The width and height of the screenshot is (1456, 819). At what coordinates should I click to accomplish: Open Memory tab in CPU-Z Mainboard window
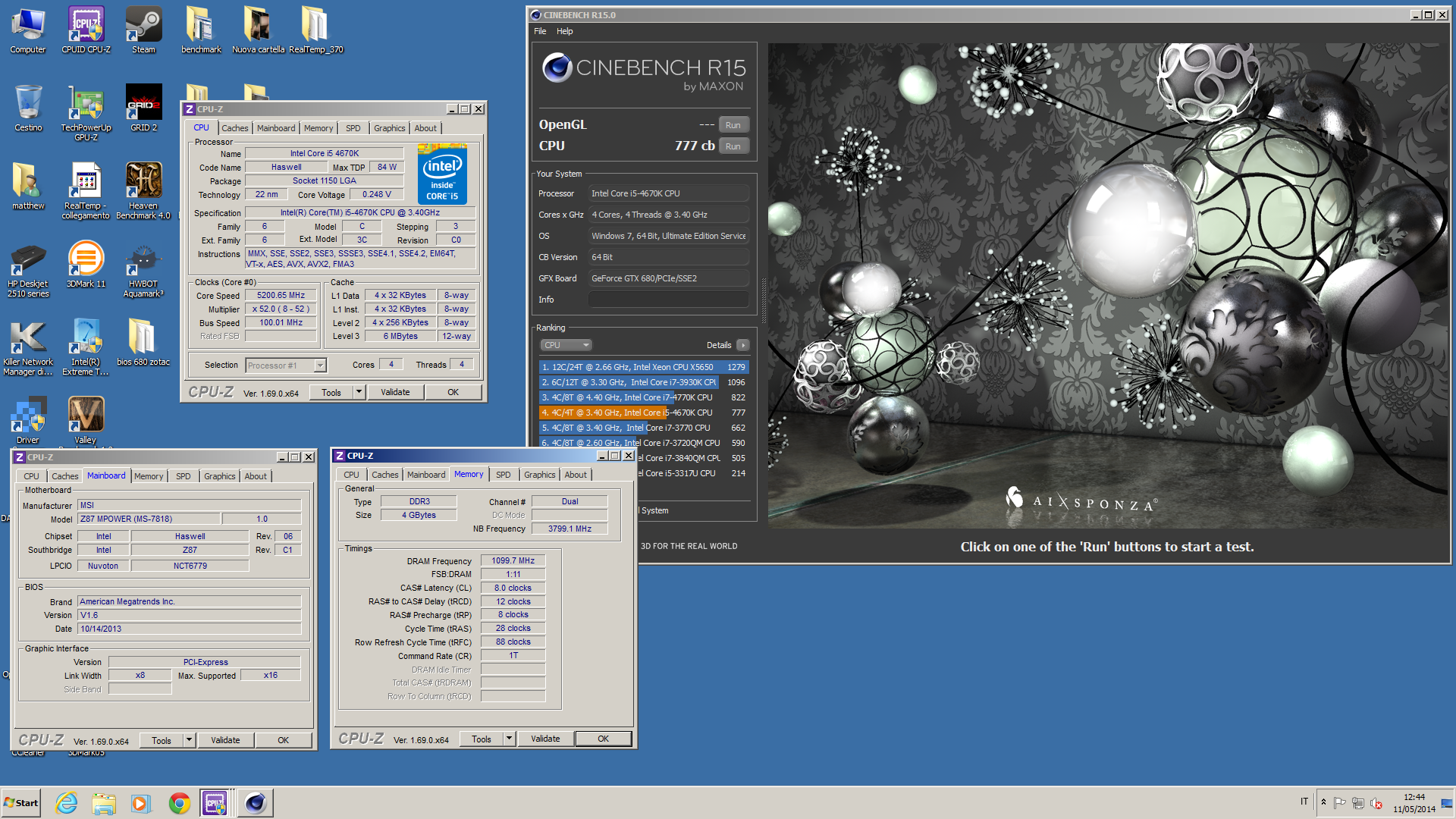(x=149, y=476)
